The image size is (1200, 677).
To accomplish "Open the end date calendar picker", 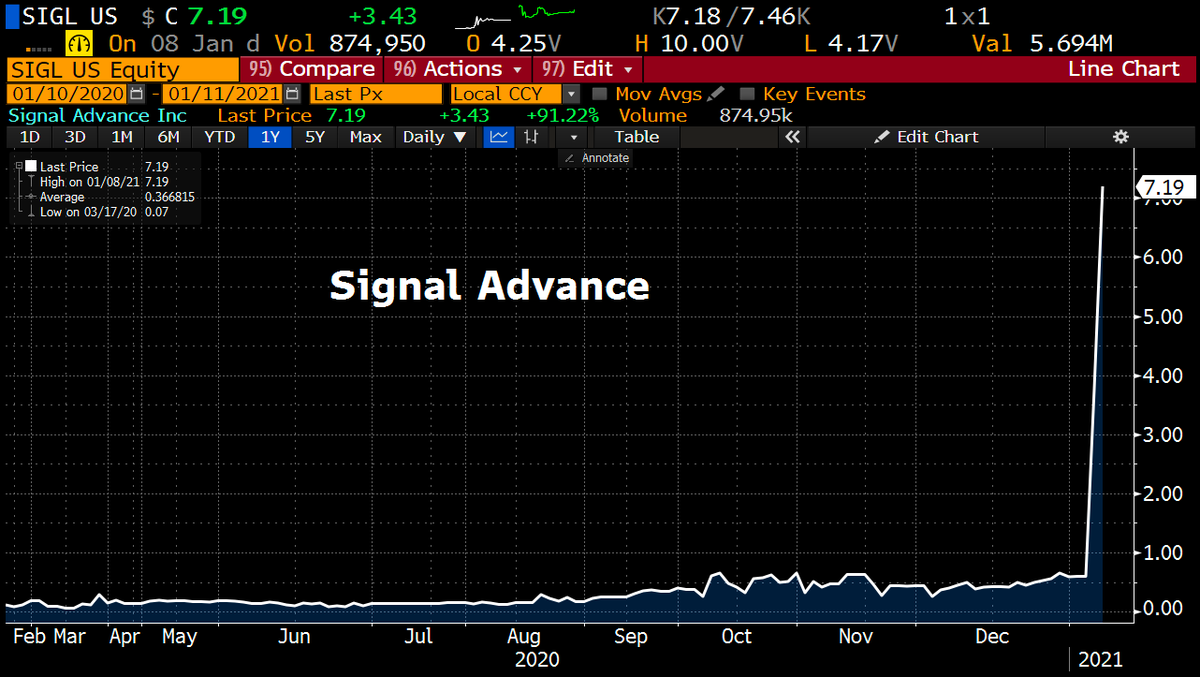I will [x=292, y=94].
